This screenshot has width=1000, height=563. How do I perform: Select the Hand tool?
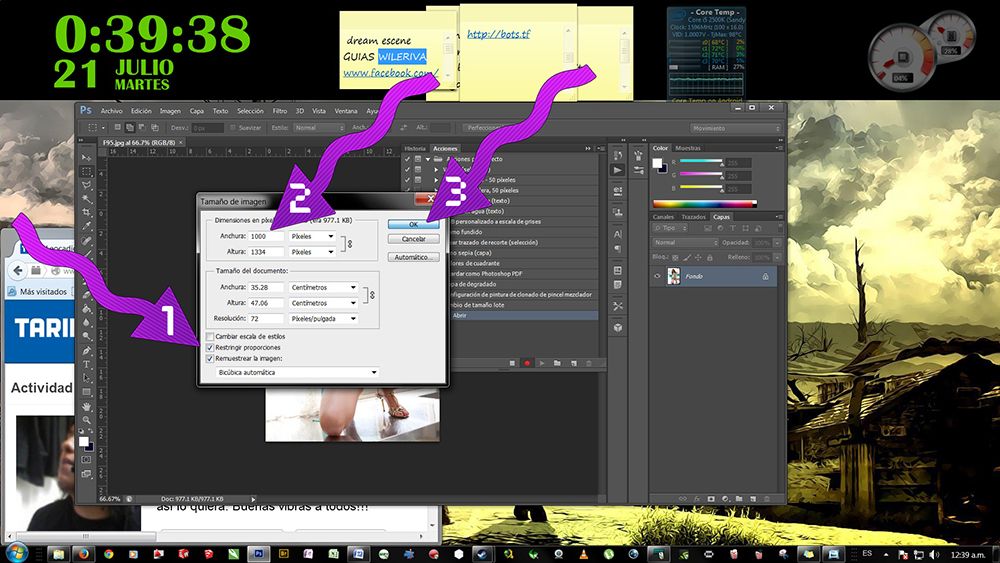[x=87, y=406]
